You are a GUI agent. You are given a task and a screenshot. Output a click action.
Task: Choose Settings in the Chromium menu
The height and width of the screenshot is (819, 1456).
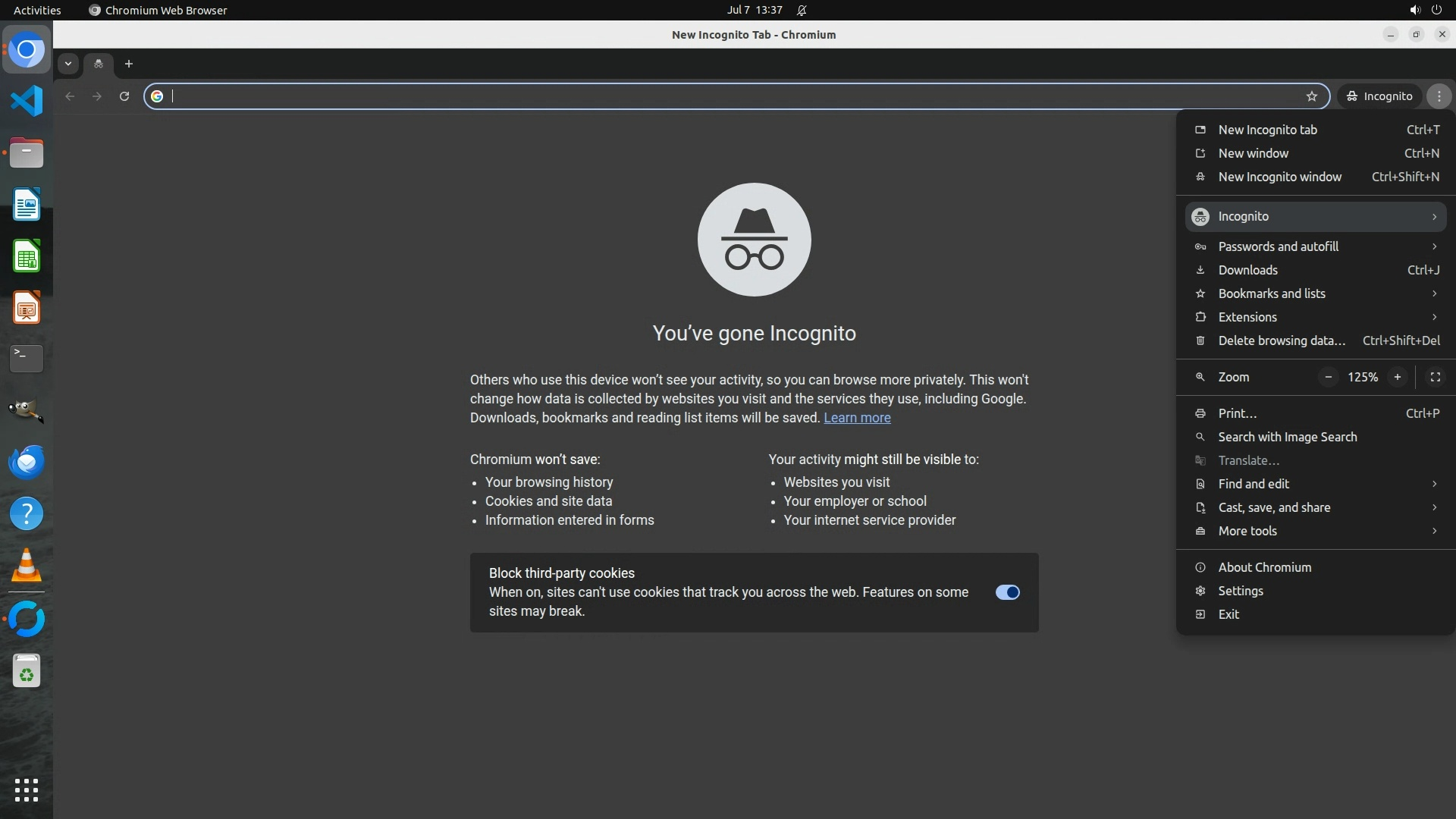[x=1240, y=591]
